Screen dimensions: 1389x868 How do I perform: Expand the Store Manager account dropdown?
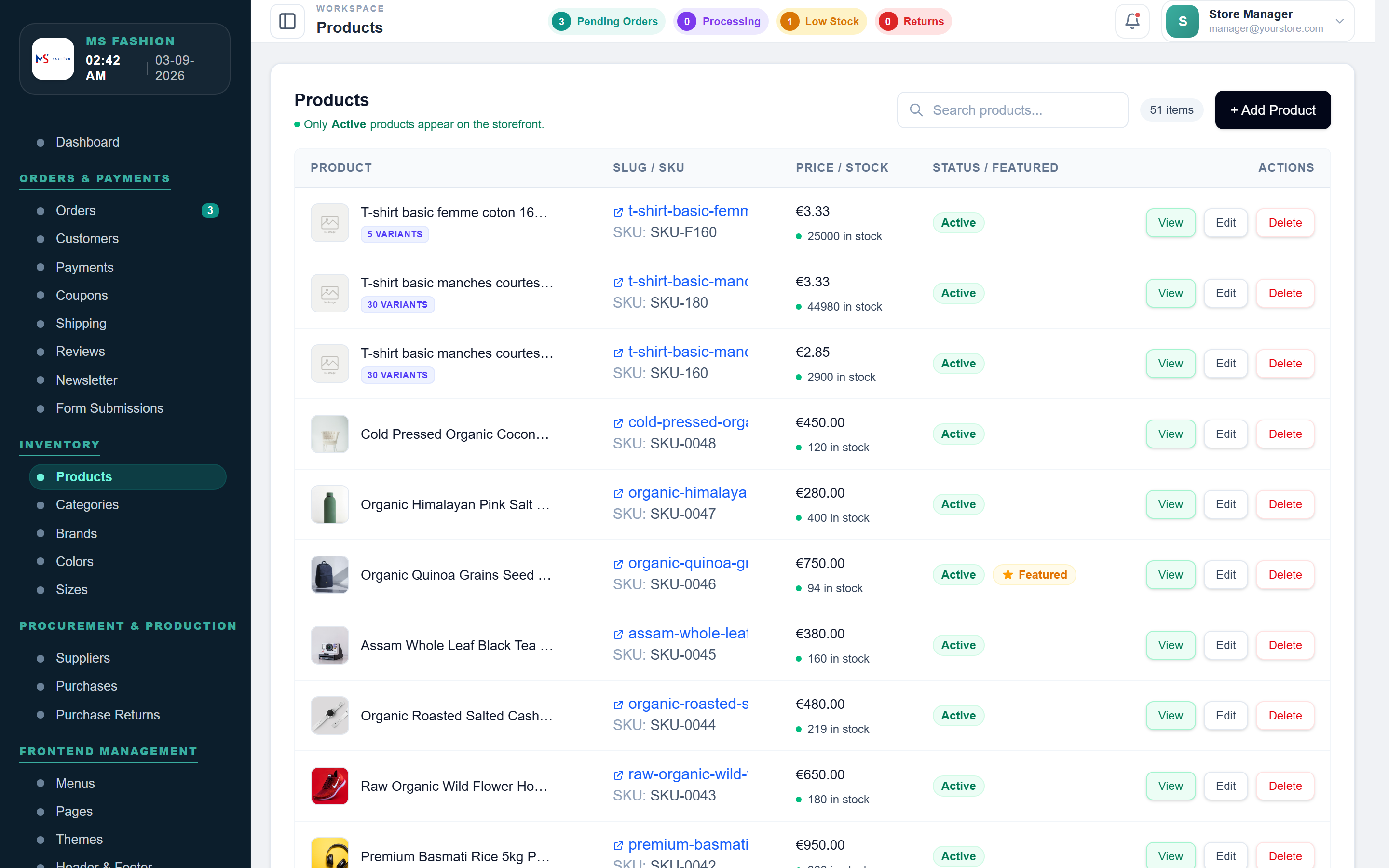[1340, 21]
